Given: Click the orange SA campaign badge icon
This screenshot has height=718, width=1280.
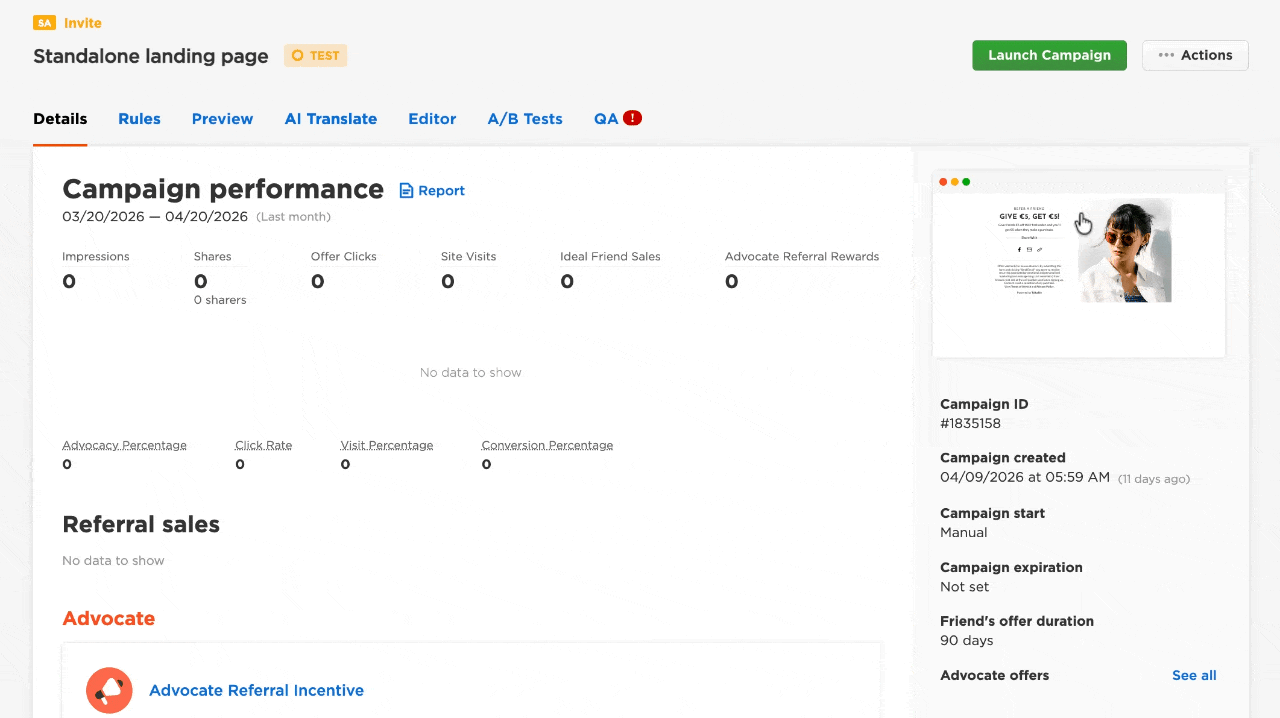Looking at the screenshot, I should coord(44,23).
